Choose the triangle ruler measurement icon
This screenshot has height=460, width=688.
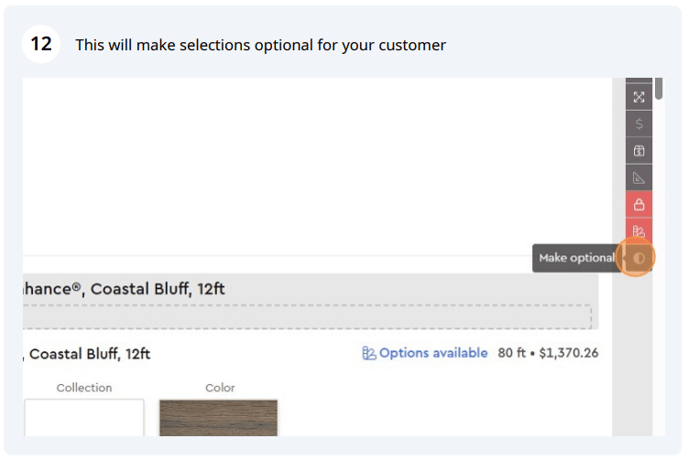point(639,178)
